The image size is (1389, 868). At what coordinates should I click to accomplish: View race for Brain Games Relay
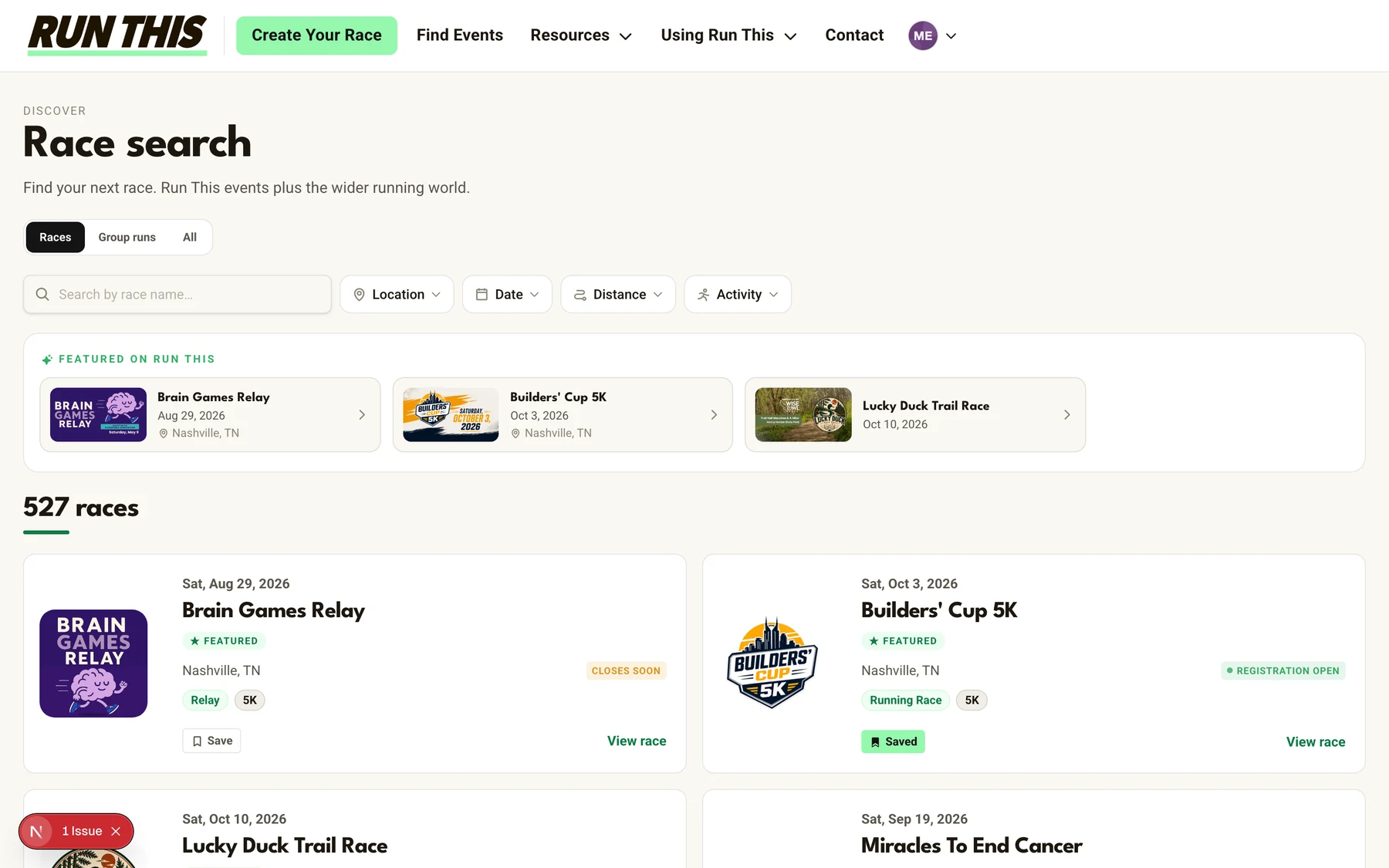pos(637,741)
